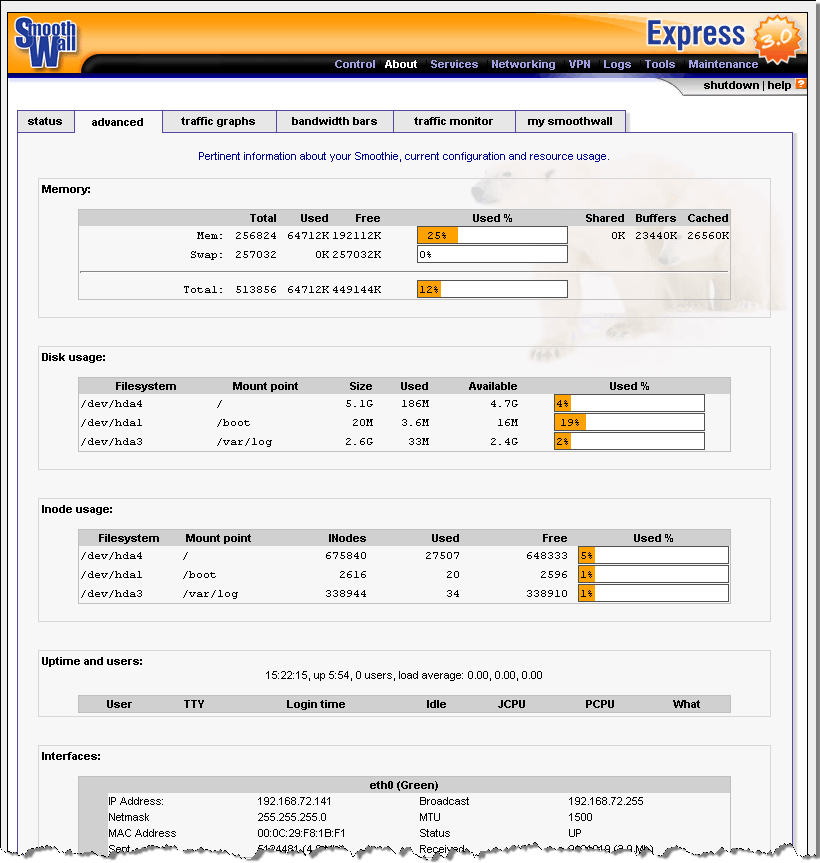Click the orange help question mark icon

coord(801,84)
